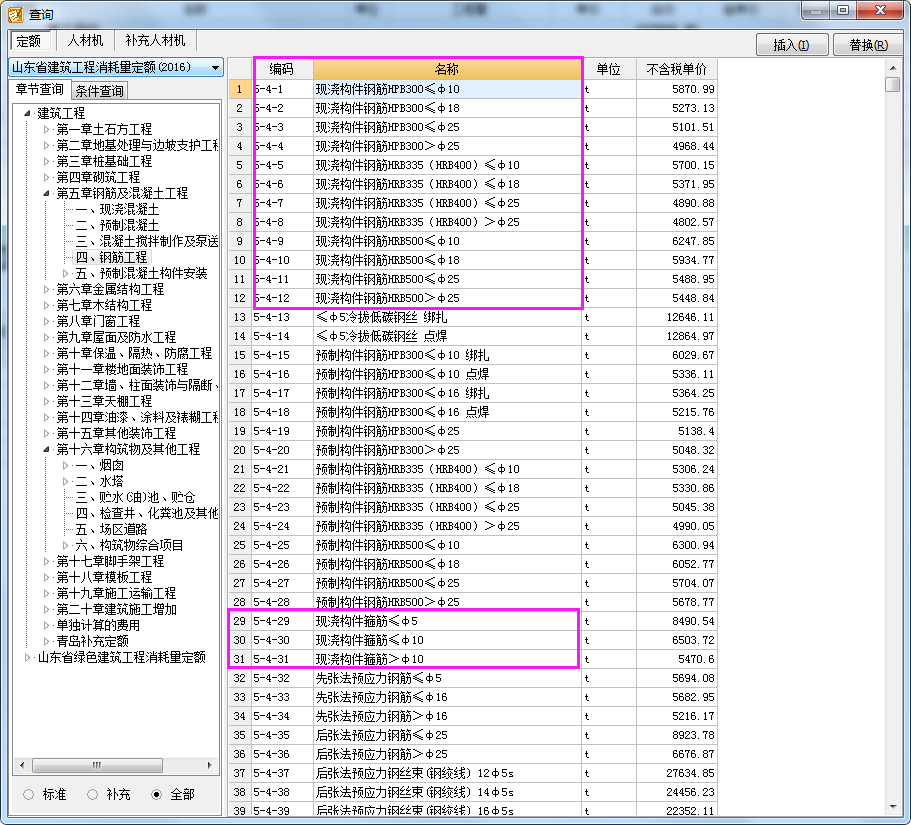This screenshot has width=911, height=825.
Task: Open the 章节查询 tab
Action: coord(39,89)
